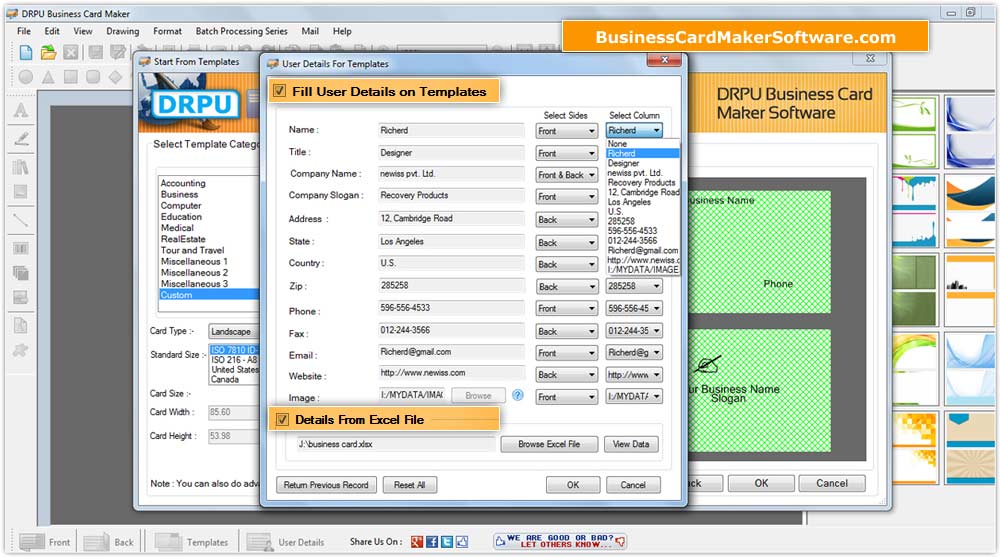Click the New document icon in toolbar
Screen dimensions: 1000x557
click(x=26, y=52)
